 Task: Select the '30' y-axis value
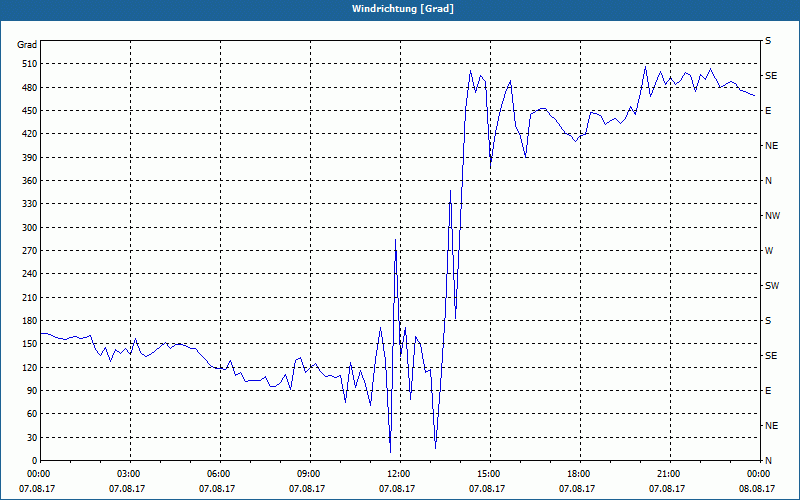pyautogui.click(x=32, y=437)
